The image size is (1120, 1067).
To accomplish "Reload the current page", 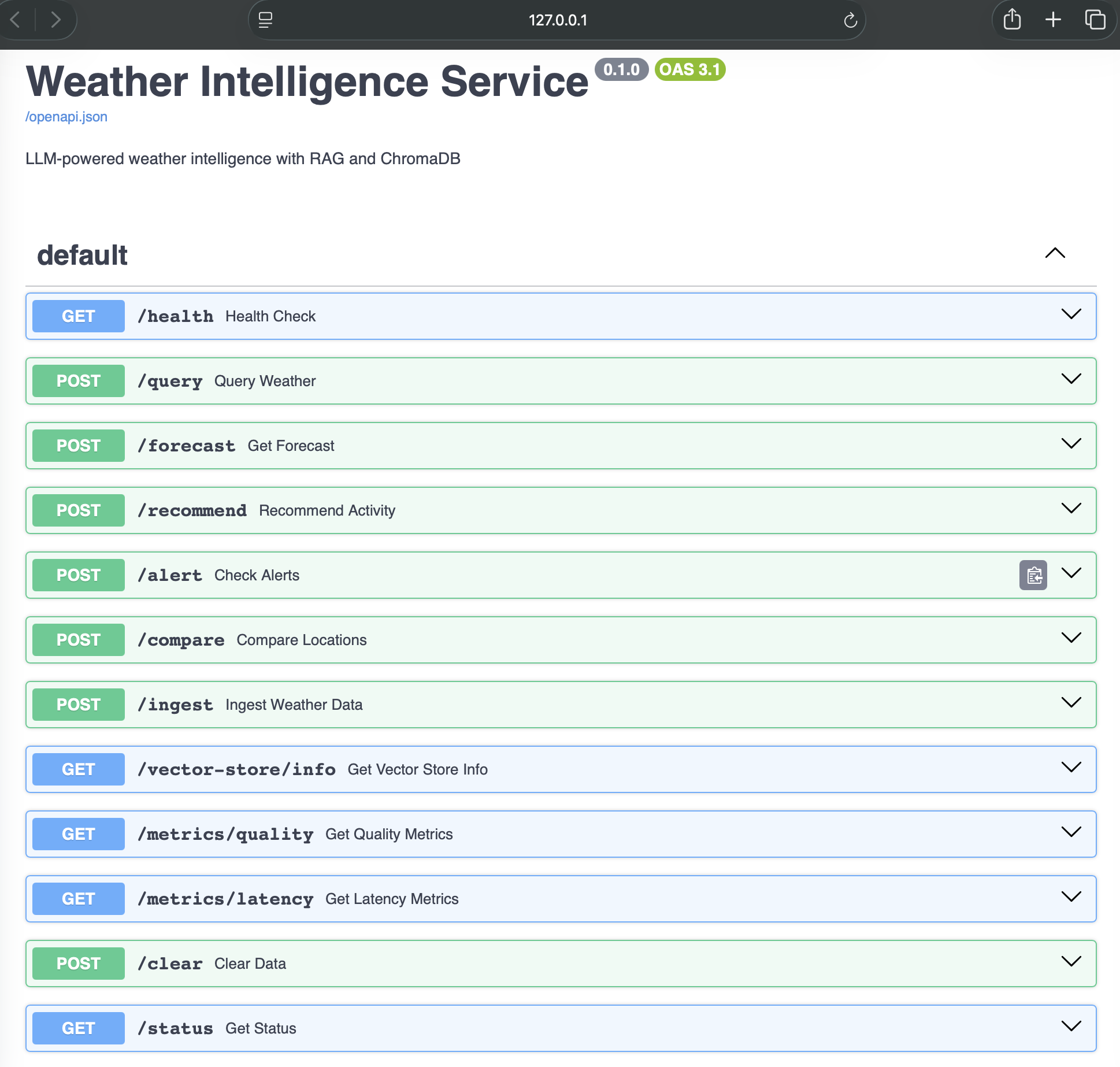I will pyautogui.click(x=850, y=20).
